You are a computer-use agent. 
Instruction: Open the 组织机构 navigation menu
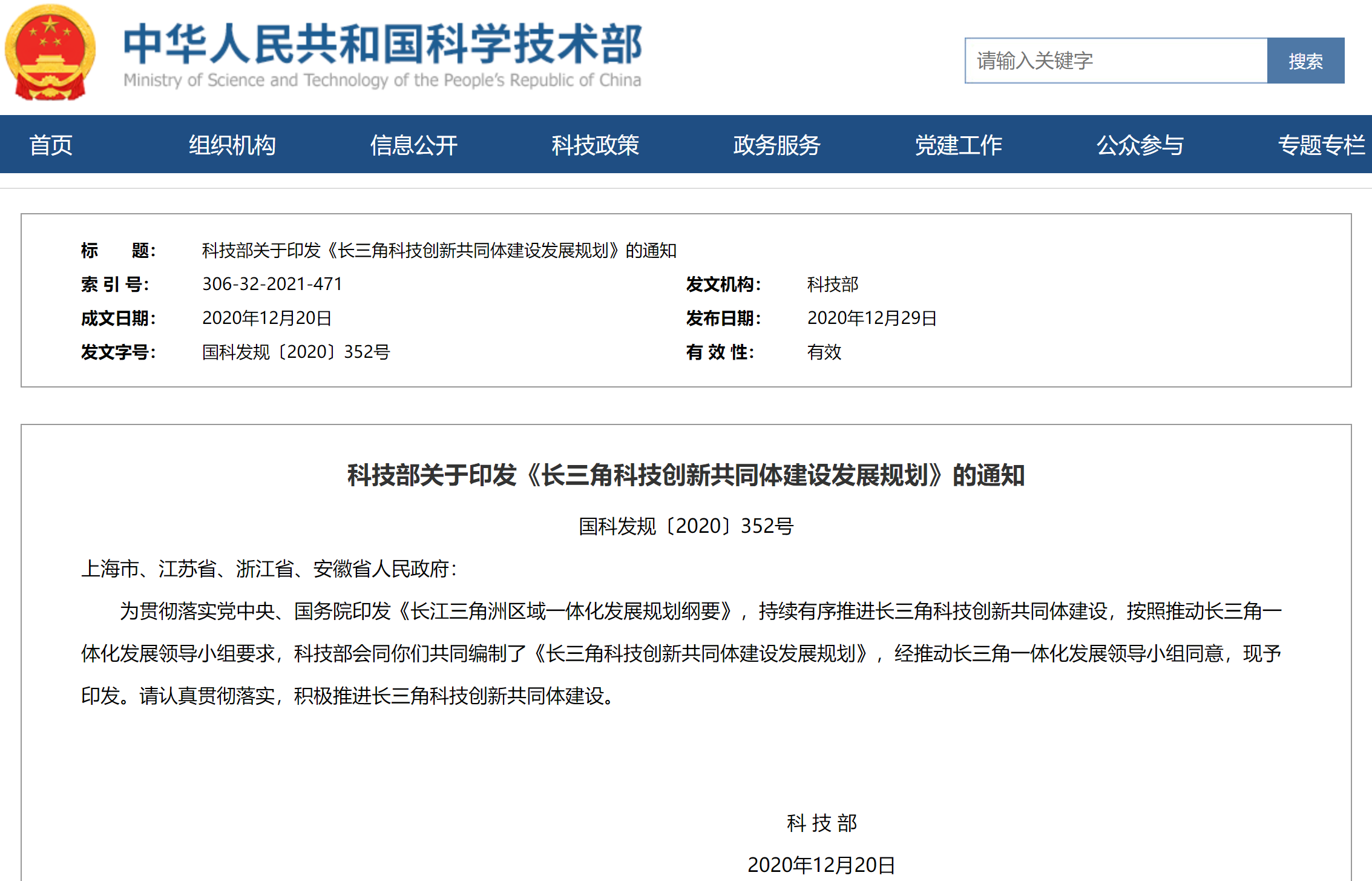[232, 145]
